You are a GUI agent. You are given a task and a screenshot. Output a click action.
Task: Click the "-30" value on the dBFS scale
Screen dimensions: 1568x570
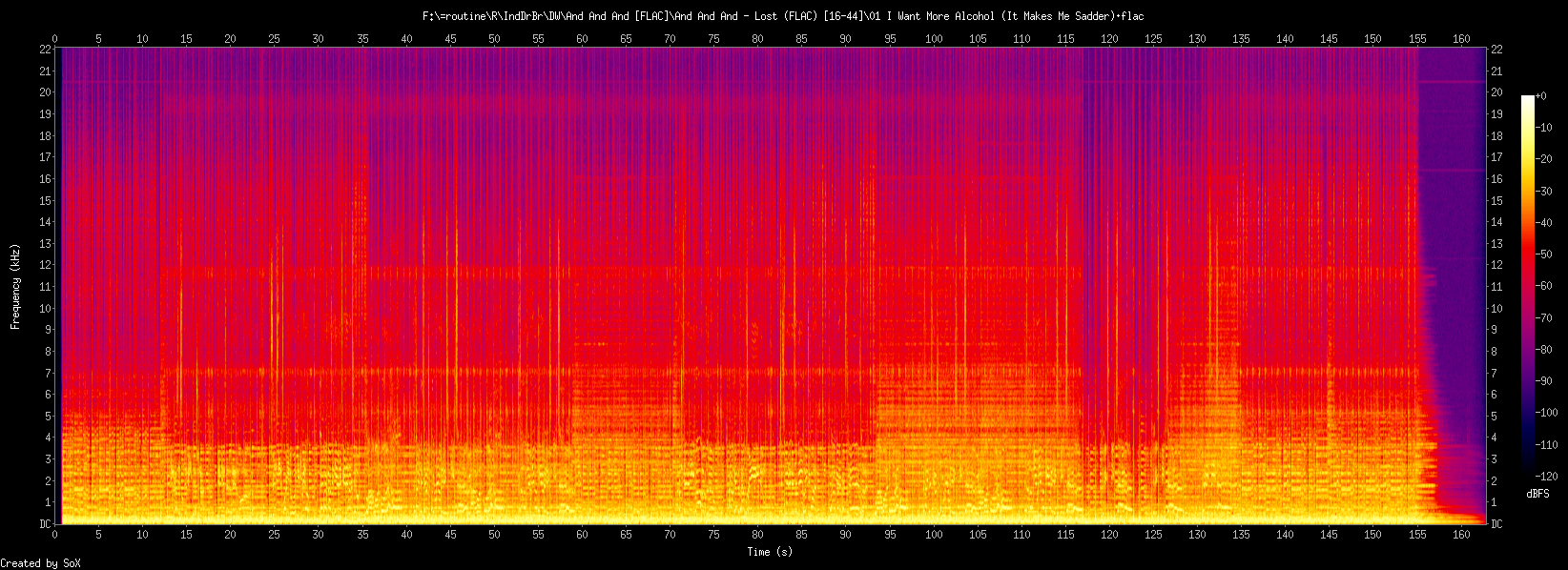coord(1543,191)
